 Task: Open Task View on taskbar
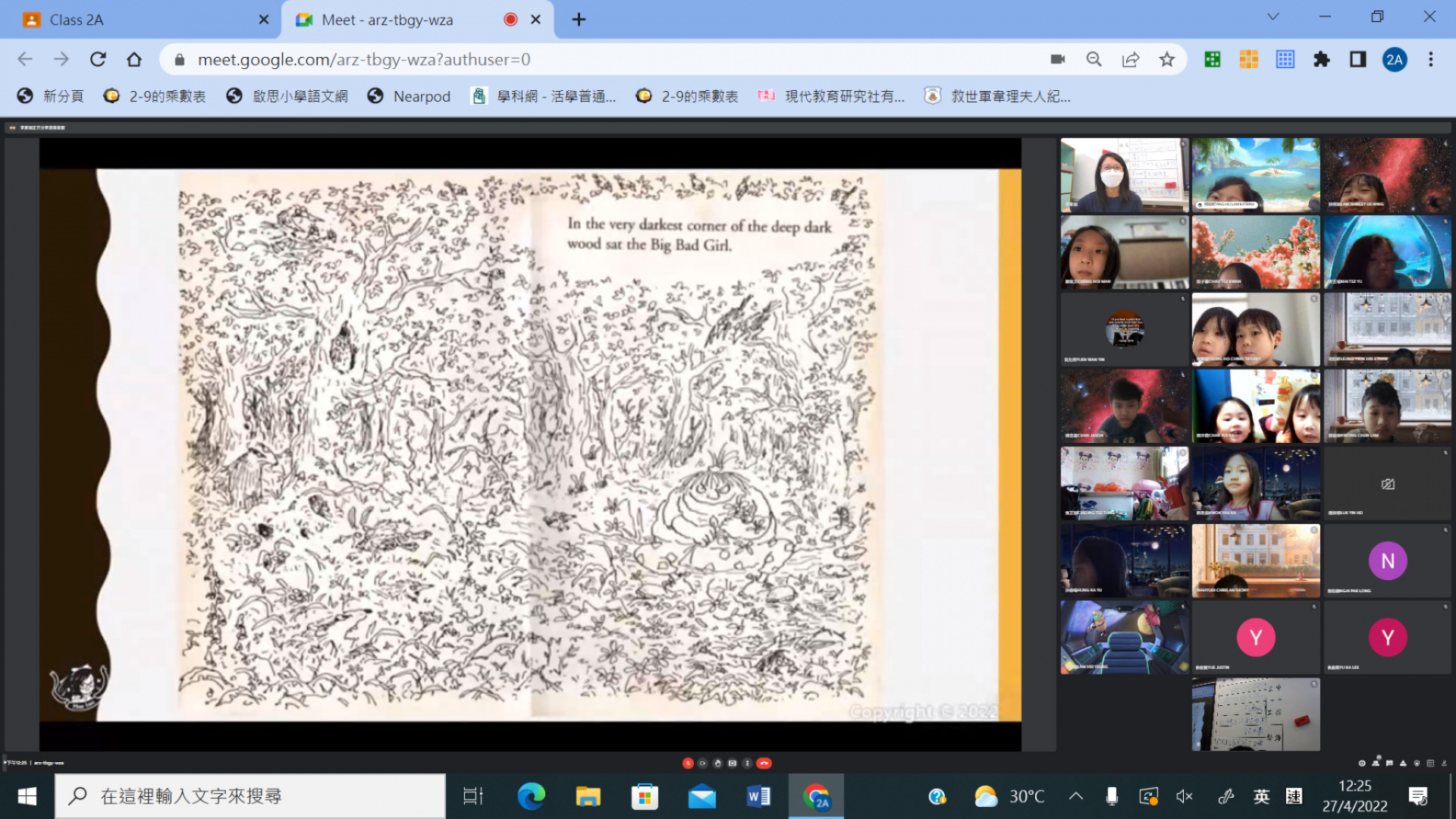pos(473,796)
